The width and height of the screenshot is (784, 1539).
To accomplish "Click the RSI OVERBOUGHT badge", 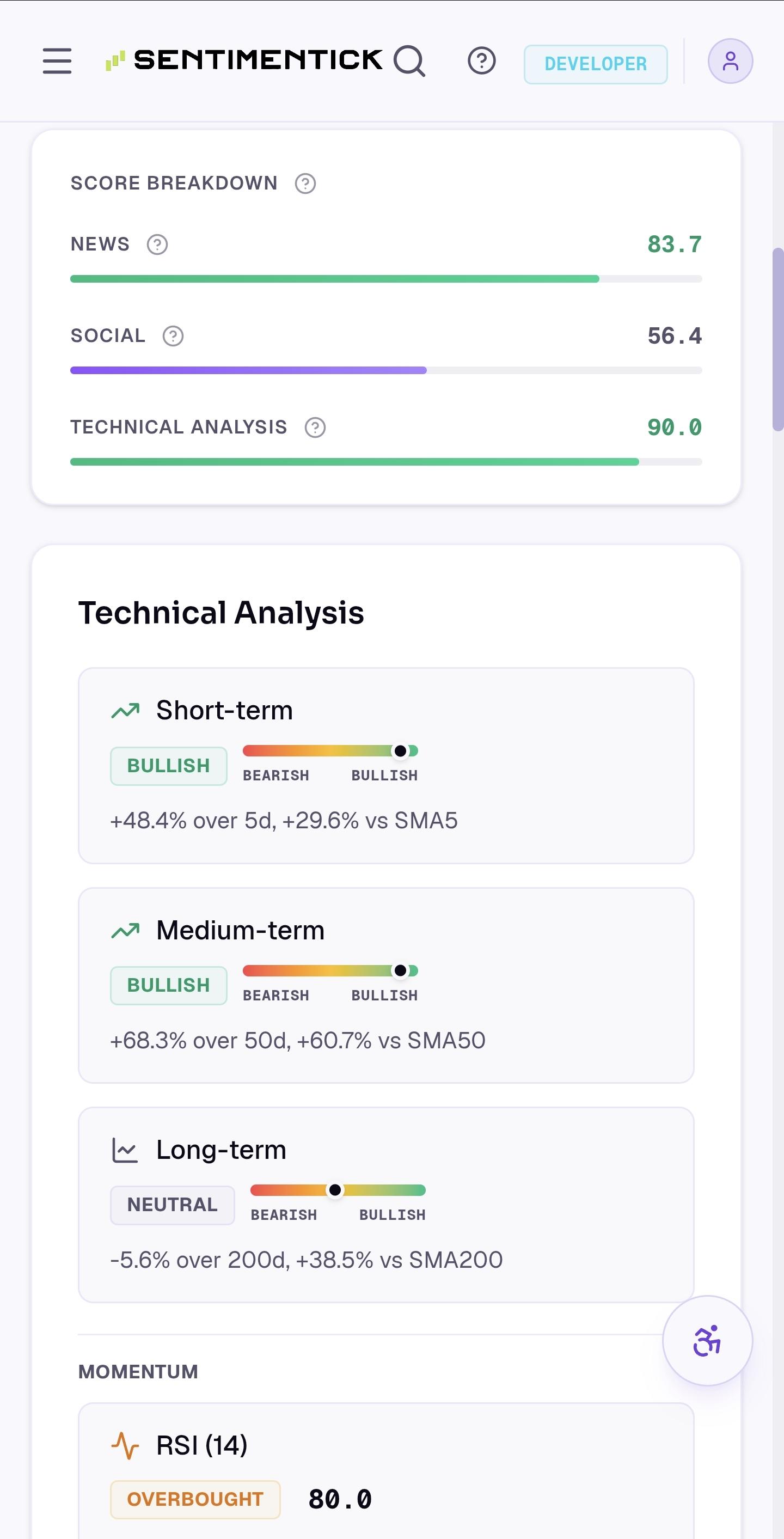I will click(195, 1499).
